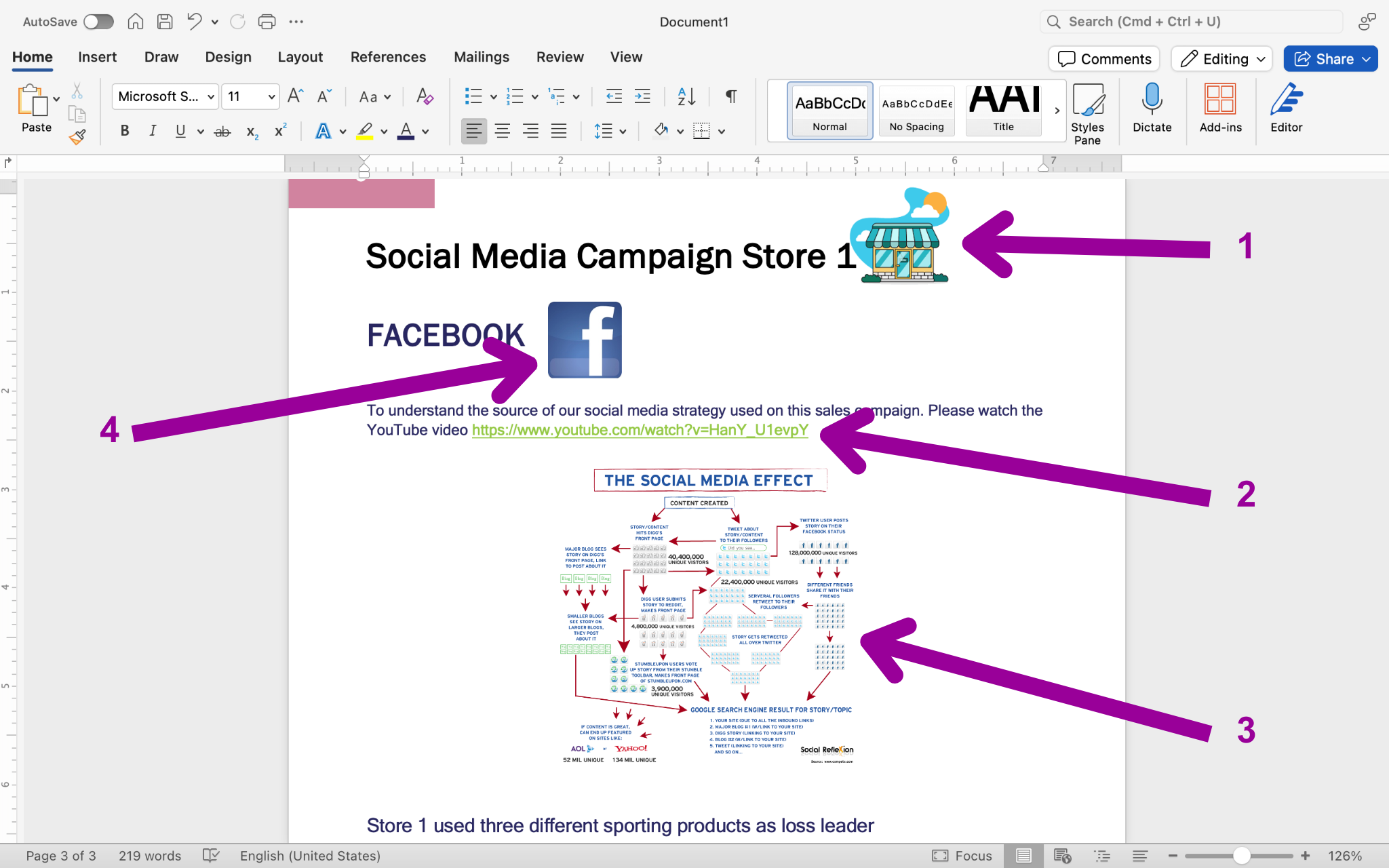Open the View tab
Viewport: 1389px width, 868px height.
click(626, 57)
